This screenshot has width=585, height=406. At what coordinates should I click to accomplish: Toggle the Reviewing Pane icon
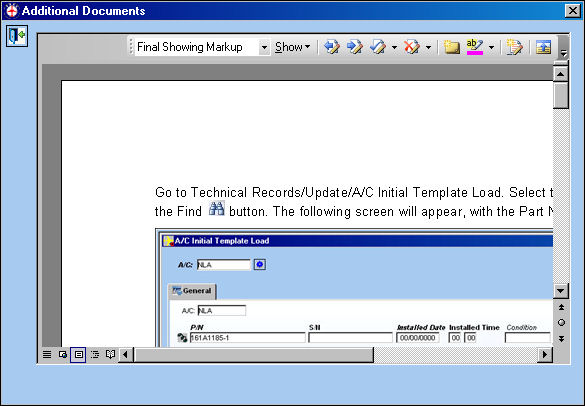click(x=543, y=47)
